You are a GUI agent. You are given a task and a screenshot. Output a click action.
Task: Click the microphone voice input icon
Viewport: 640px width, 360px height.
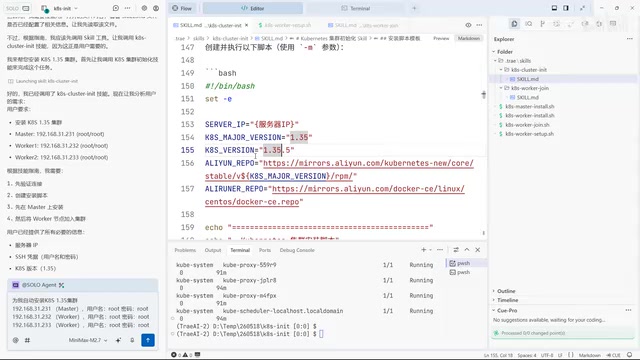point(132,340)
